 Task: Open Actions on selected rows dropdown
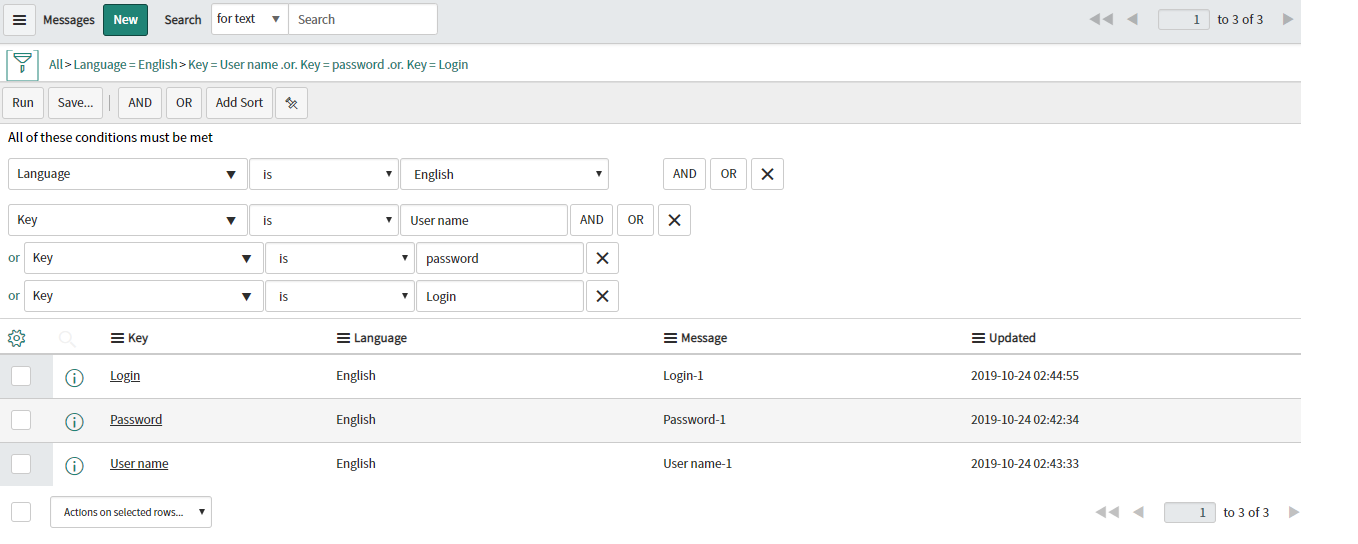[131, 512]
